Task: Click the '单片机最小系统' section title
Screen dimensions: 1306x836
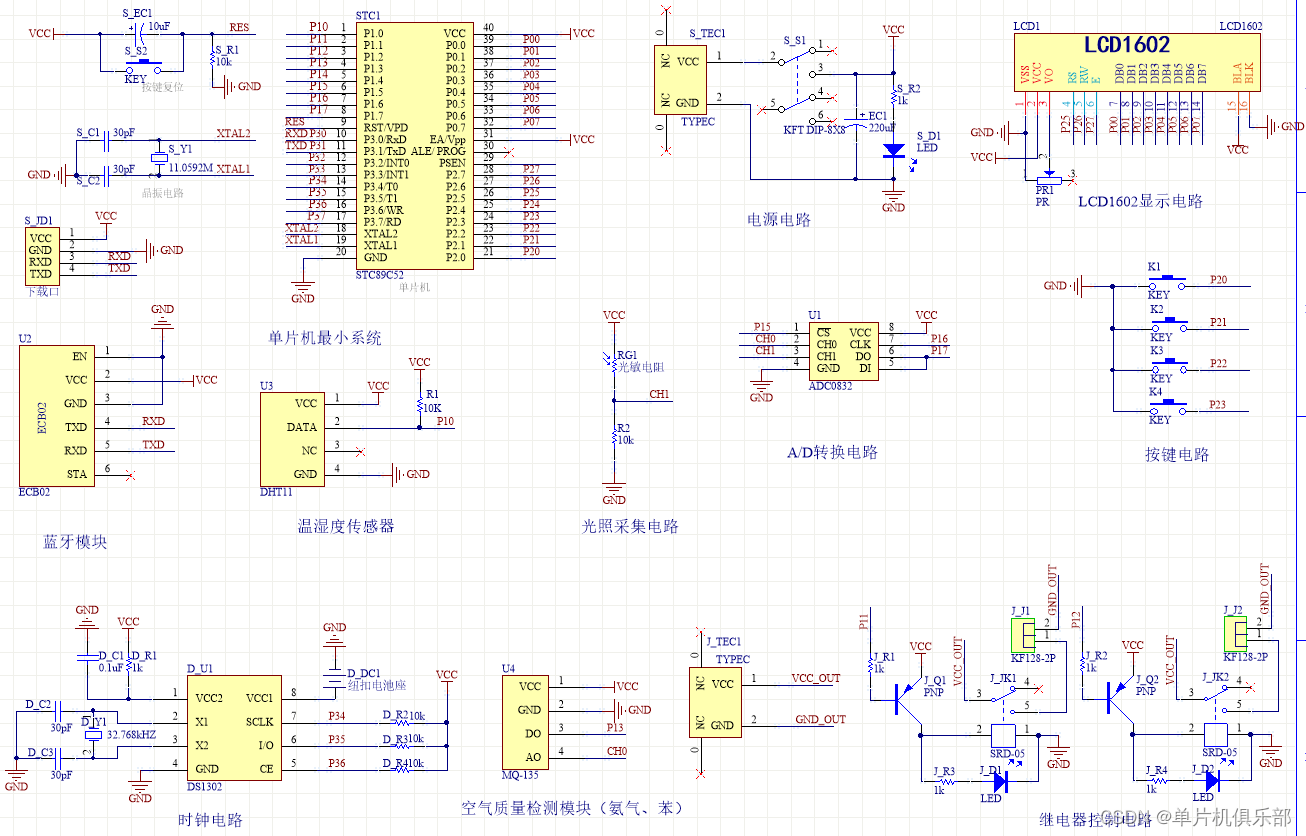Action: tap(325, 338)
